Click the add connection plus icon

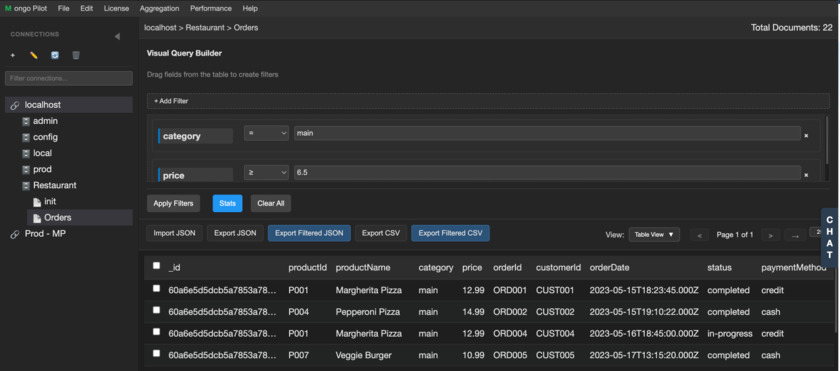point(13,55)
